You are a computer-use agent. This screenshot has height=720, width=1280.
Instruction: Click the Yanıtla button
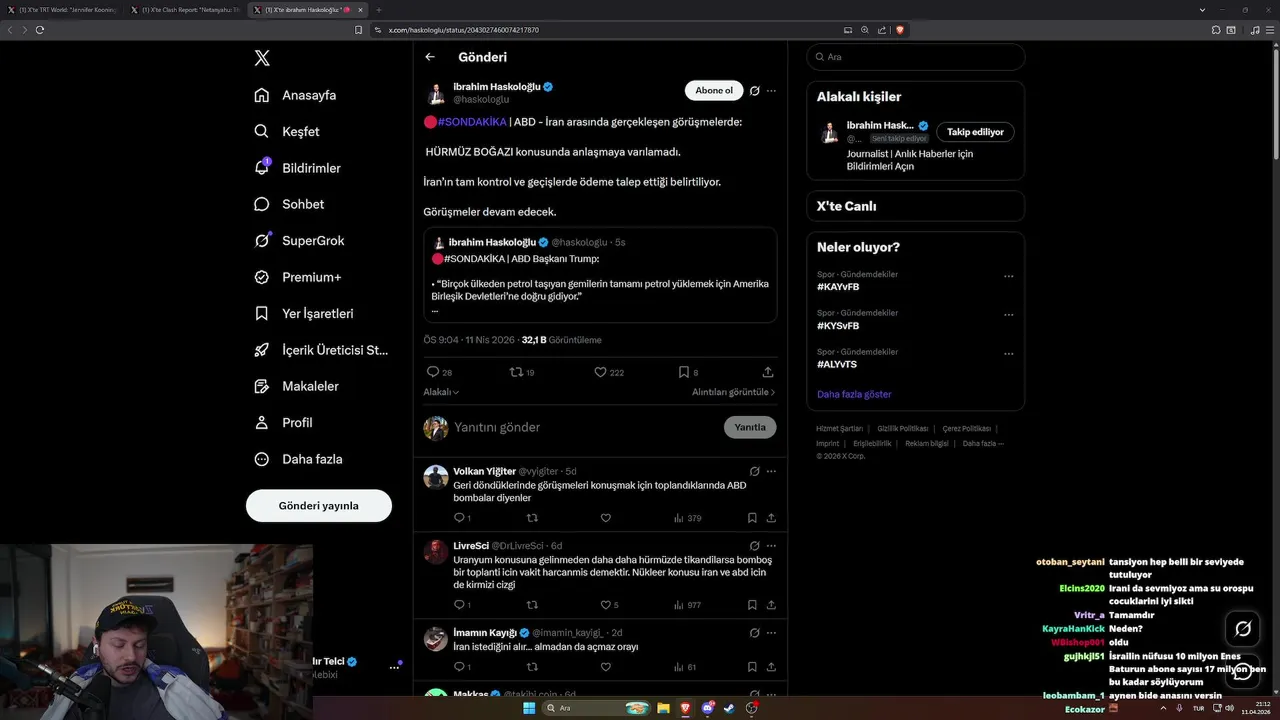pos(750,427)
